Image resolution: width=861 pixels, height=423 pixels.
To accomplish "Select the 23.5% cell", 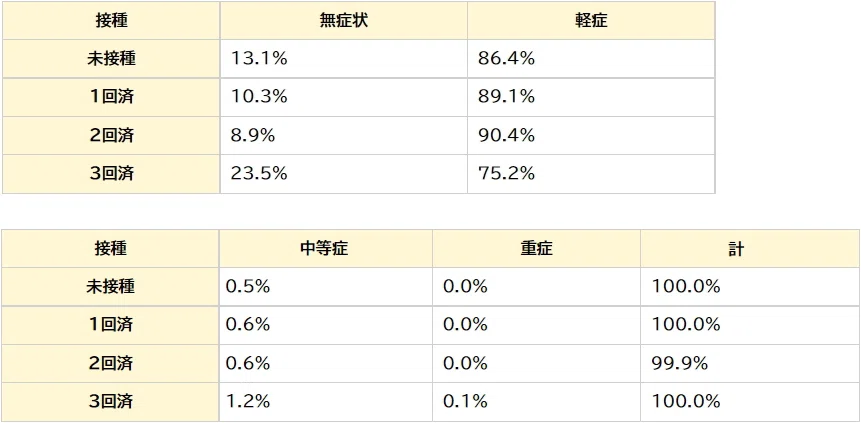I will 344,174.
